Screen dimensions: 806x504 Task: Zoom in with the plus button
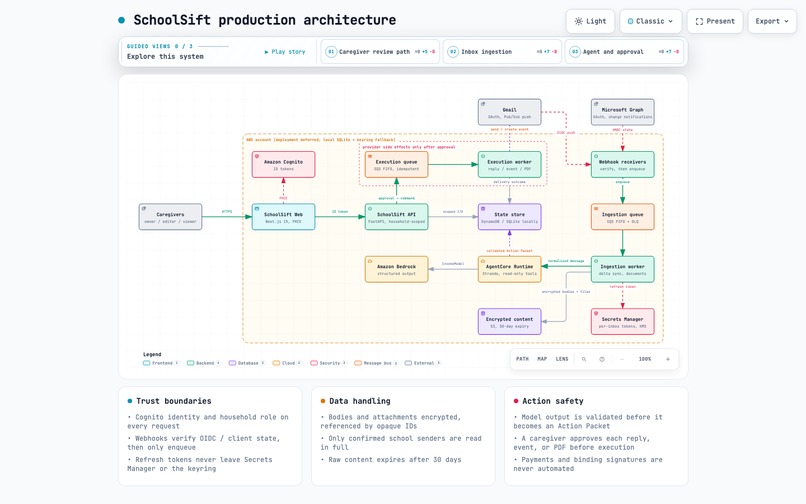click(x=668, y=359)
